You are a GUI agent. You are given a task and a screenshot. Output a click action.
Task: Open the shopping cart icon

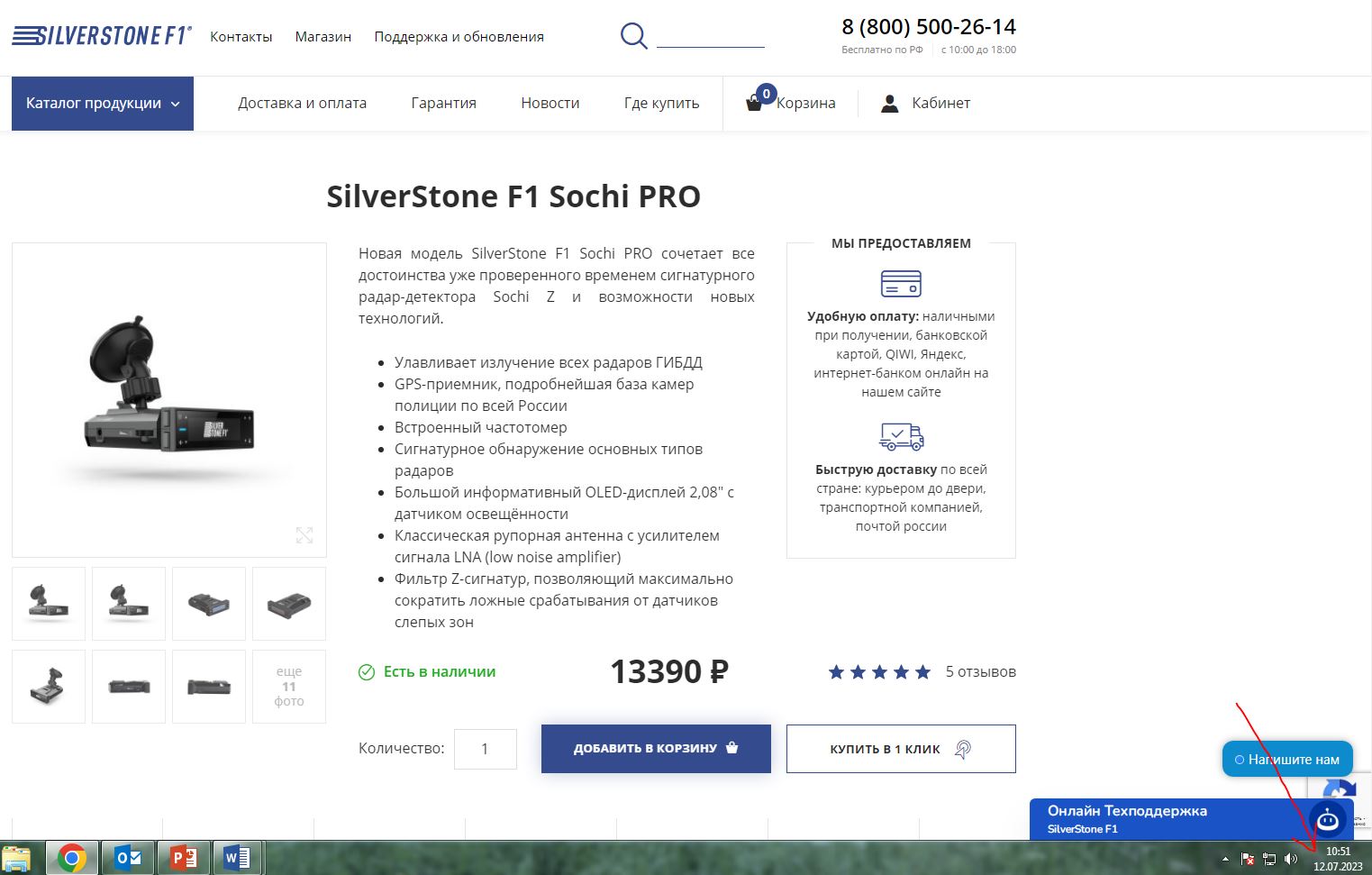(754, 104)
